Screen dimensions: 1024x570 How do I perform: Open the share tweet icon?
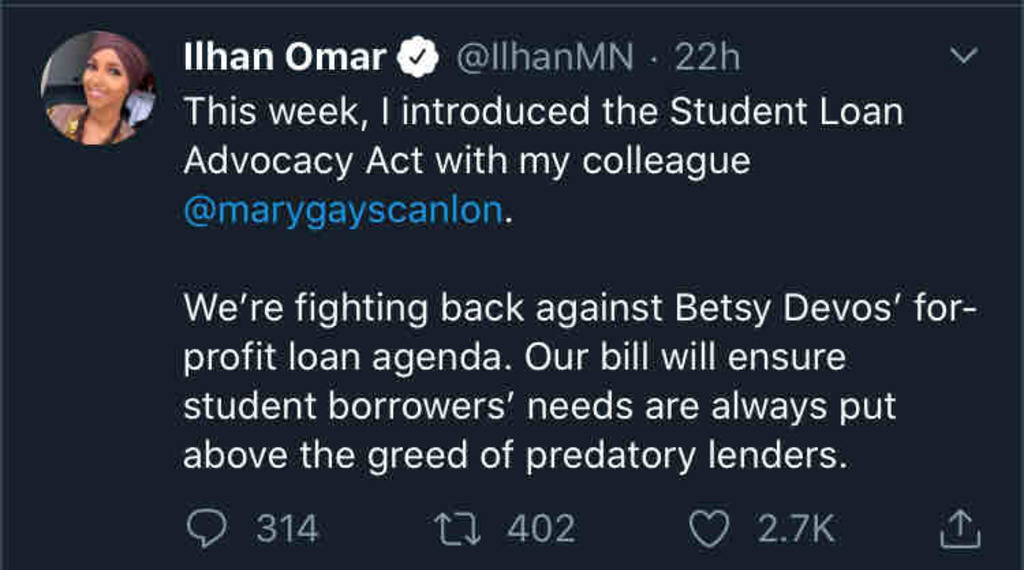(x=957, y=528)
